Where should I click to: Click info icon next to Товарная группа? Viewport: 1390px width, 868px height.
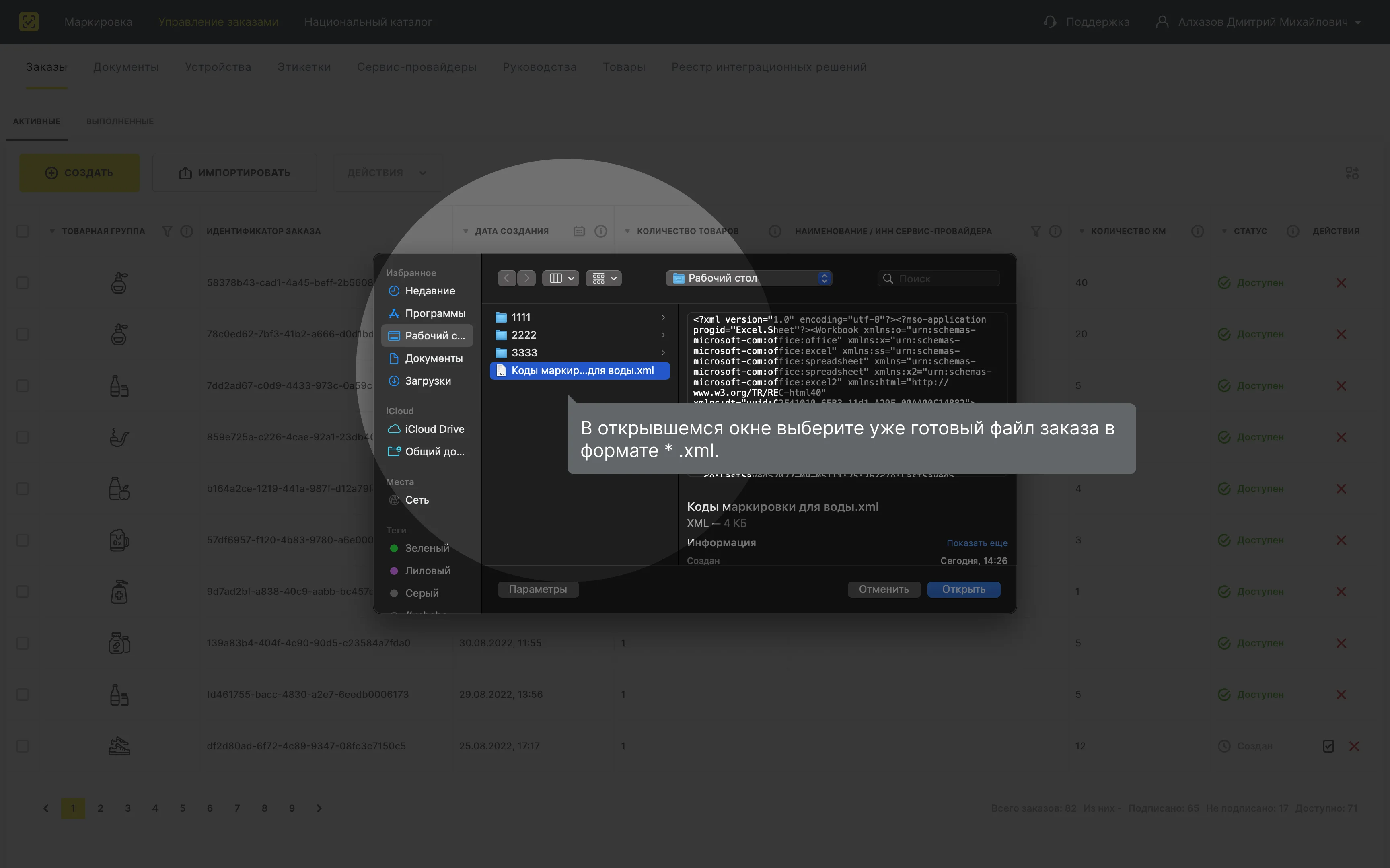point(187,231)
